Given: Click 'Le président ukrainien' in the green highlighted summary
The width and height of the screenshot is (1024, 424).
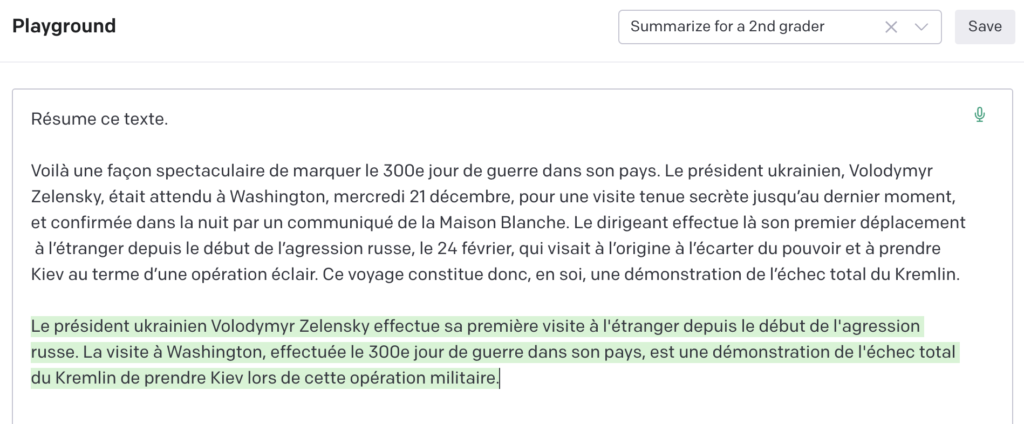Looking at the screenshot, I should (118, 326).
